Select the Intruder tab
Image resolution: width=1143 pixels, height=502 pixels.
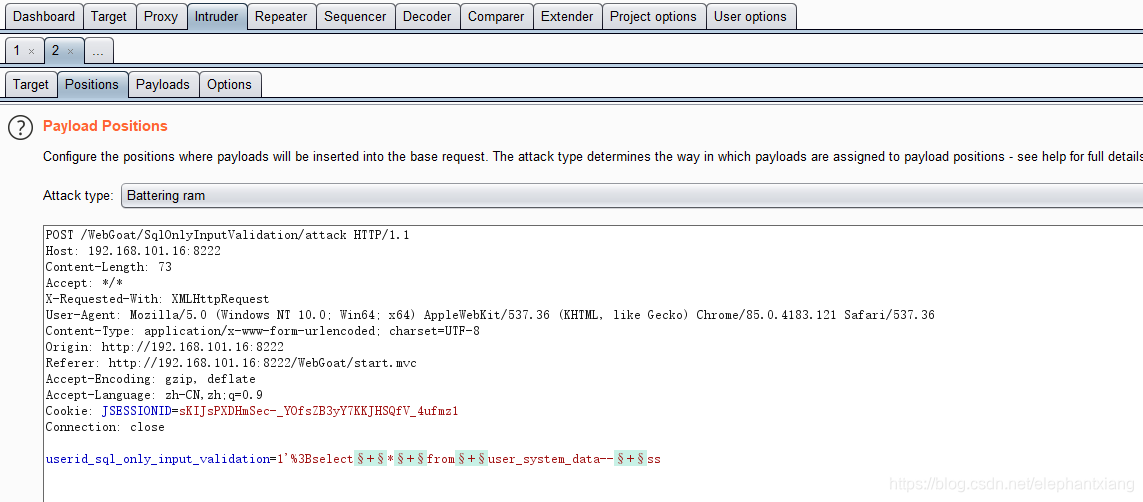216,16
